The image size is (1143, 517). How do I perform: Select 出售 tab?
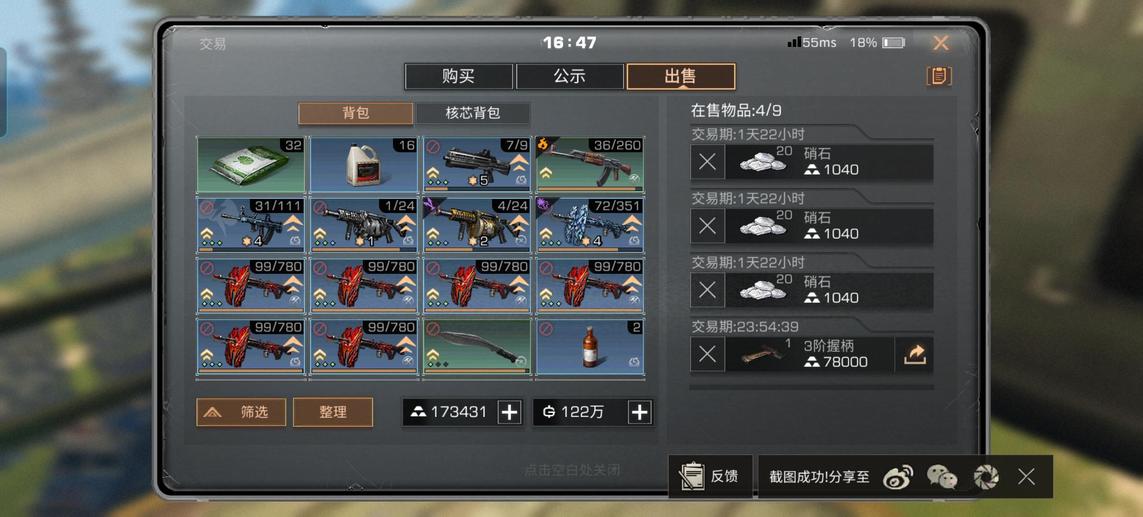[680, 77]
